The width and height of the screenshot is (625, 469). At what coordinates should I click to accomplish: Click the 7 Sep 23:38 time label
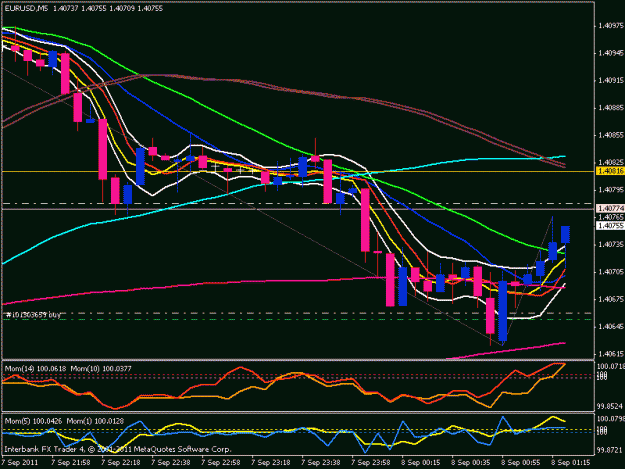click(x=320, y=463)
